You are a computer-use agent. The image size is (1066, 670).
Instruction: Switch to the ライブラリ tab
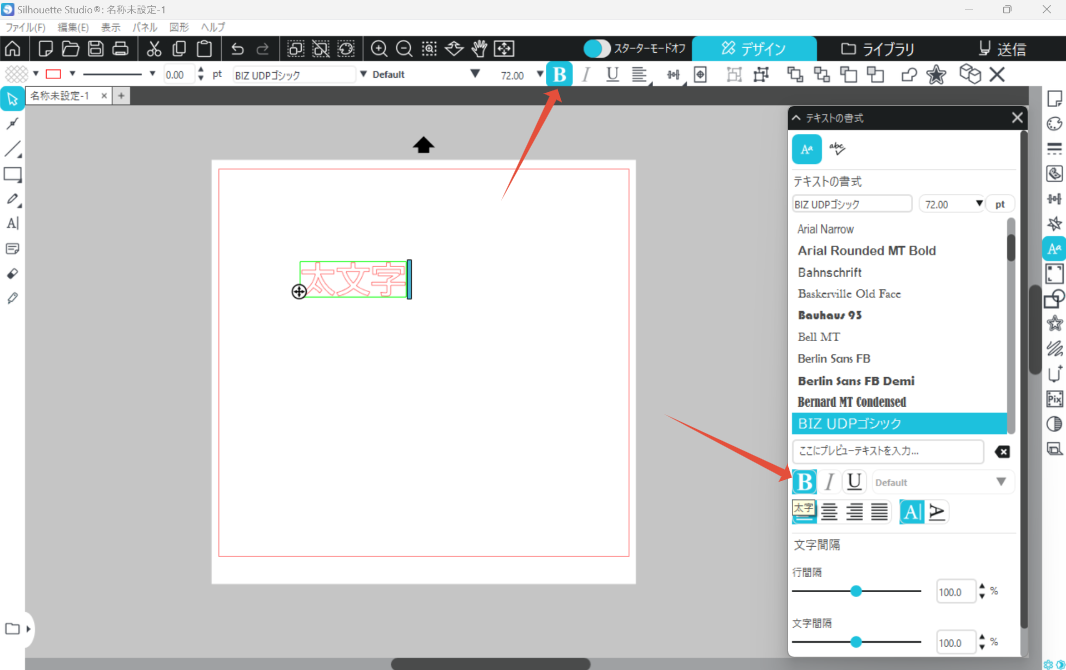tap(878, 49)
